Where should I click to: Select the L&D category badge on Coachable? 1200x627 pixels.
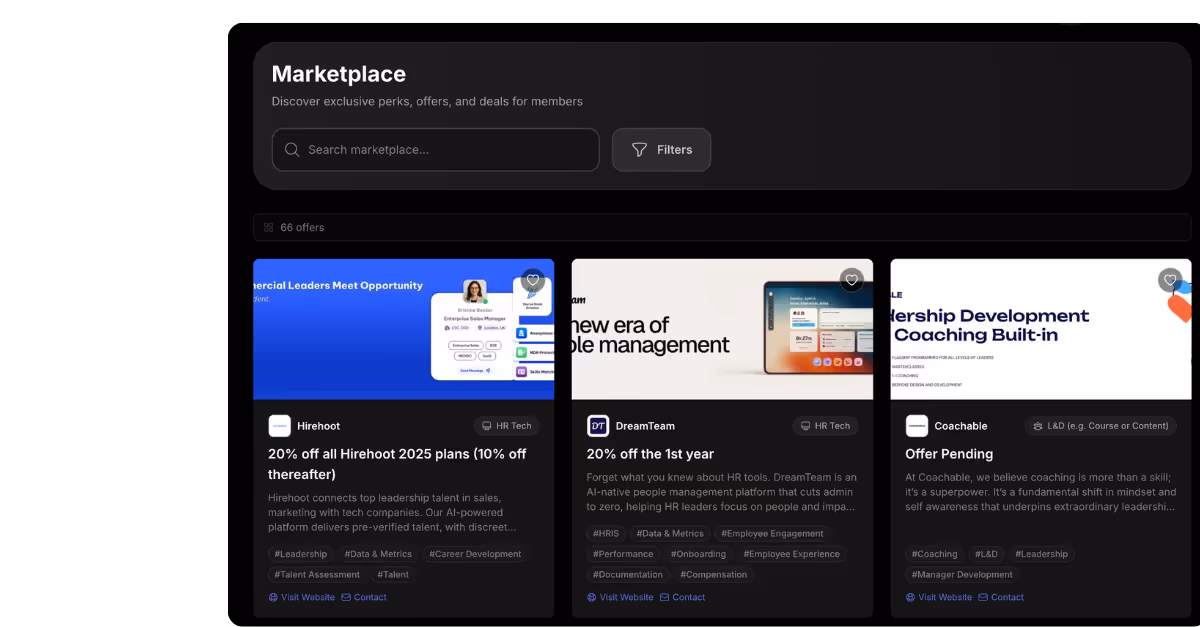(x=1101, y=426)
